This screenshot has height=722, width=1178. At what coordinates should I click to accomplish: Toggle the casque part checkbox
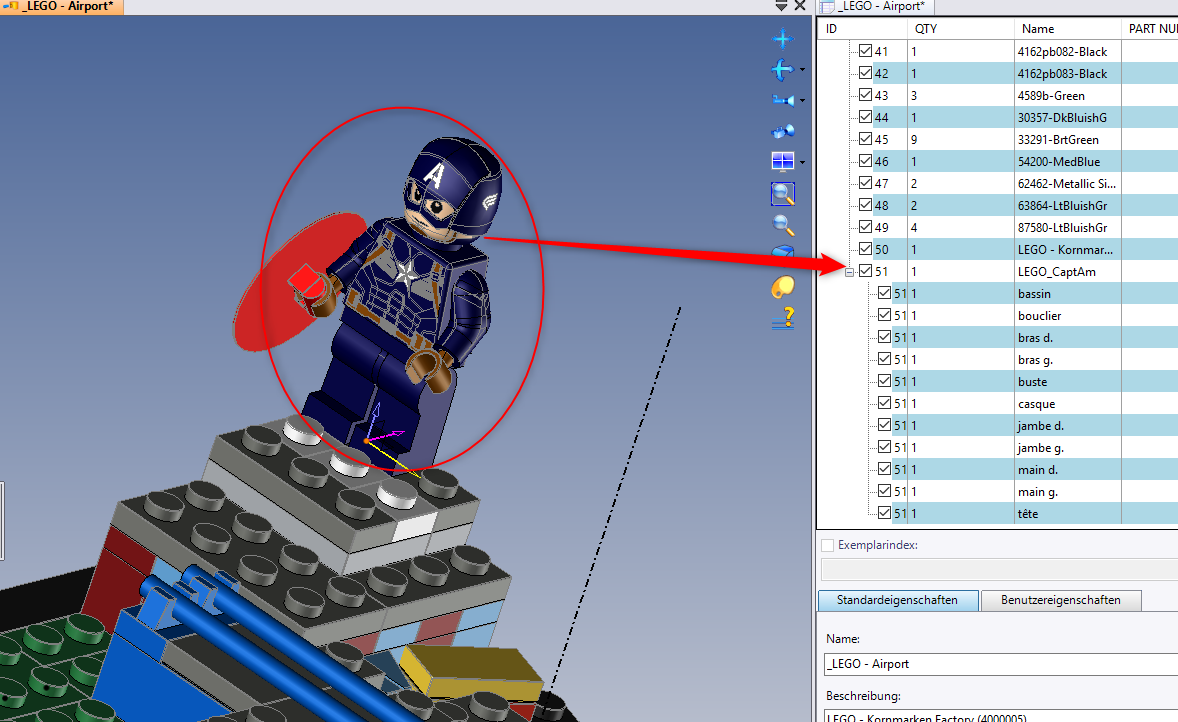[x=884, y=403]
